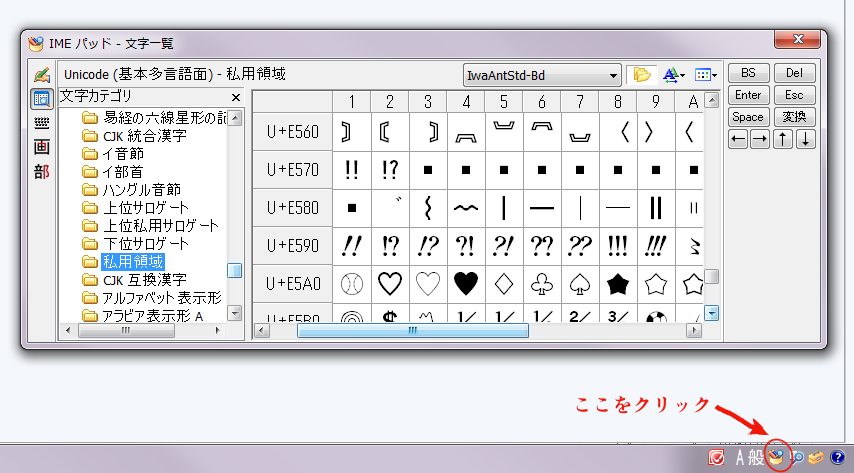Open the stroke count (画) lookup
The image size is (854, 473).
[41, 146]
